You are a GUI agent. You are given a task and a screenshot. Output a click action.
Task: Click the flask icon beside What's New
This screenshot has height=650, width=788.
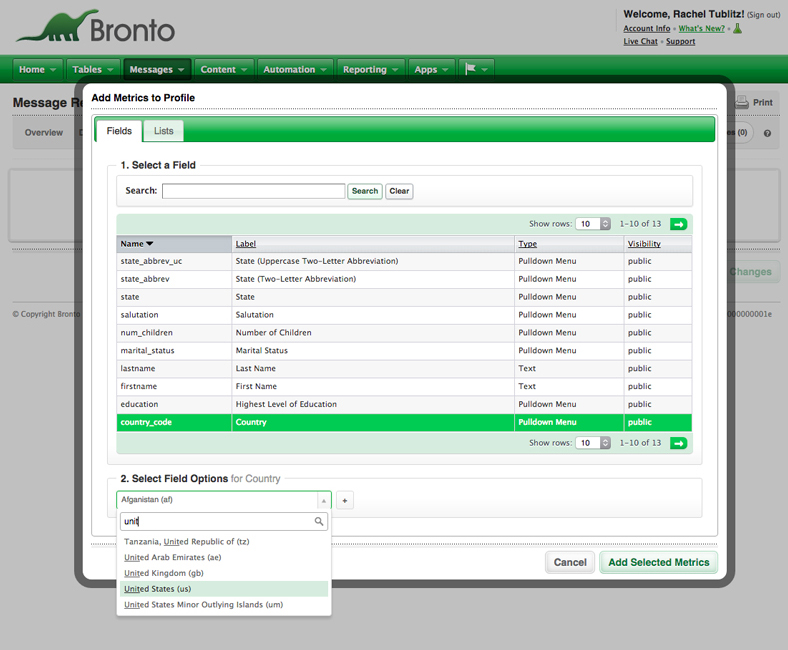(738, 29)
